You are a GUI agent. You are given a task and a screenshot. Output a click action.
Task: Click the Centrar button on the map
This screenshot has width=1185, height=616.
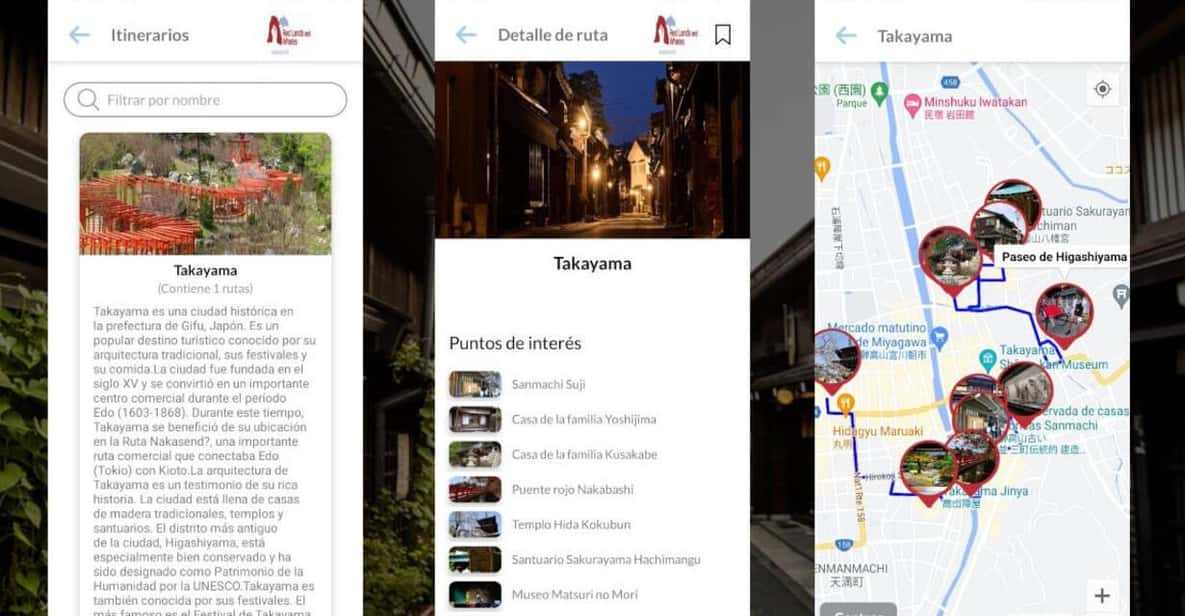858,610
